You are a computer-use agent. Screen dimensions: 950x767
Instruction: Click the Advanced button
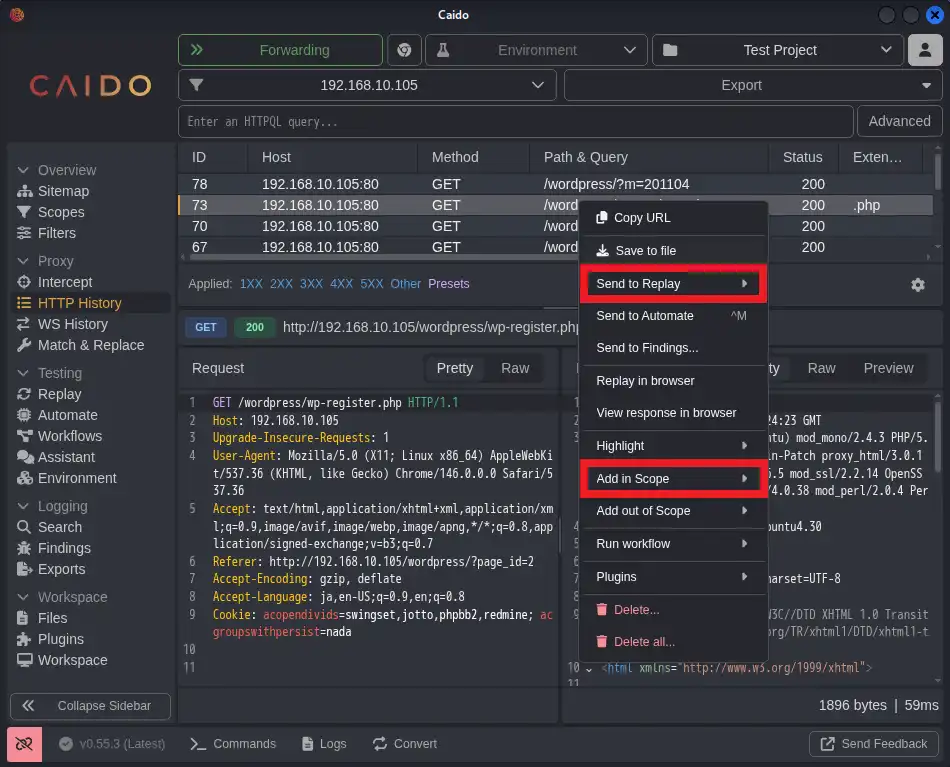point(899,121)
